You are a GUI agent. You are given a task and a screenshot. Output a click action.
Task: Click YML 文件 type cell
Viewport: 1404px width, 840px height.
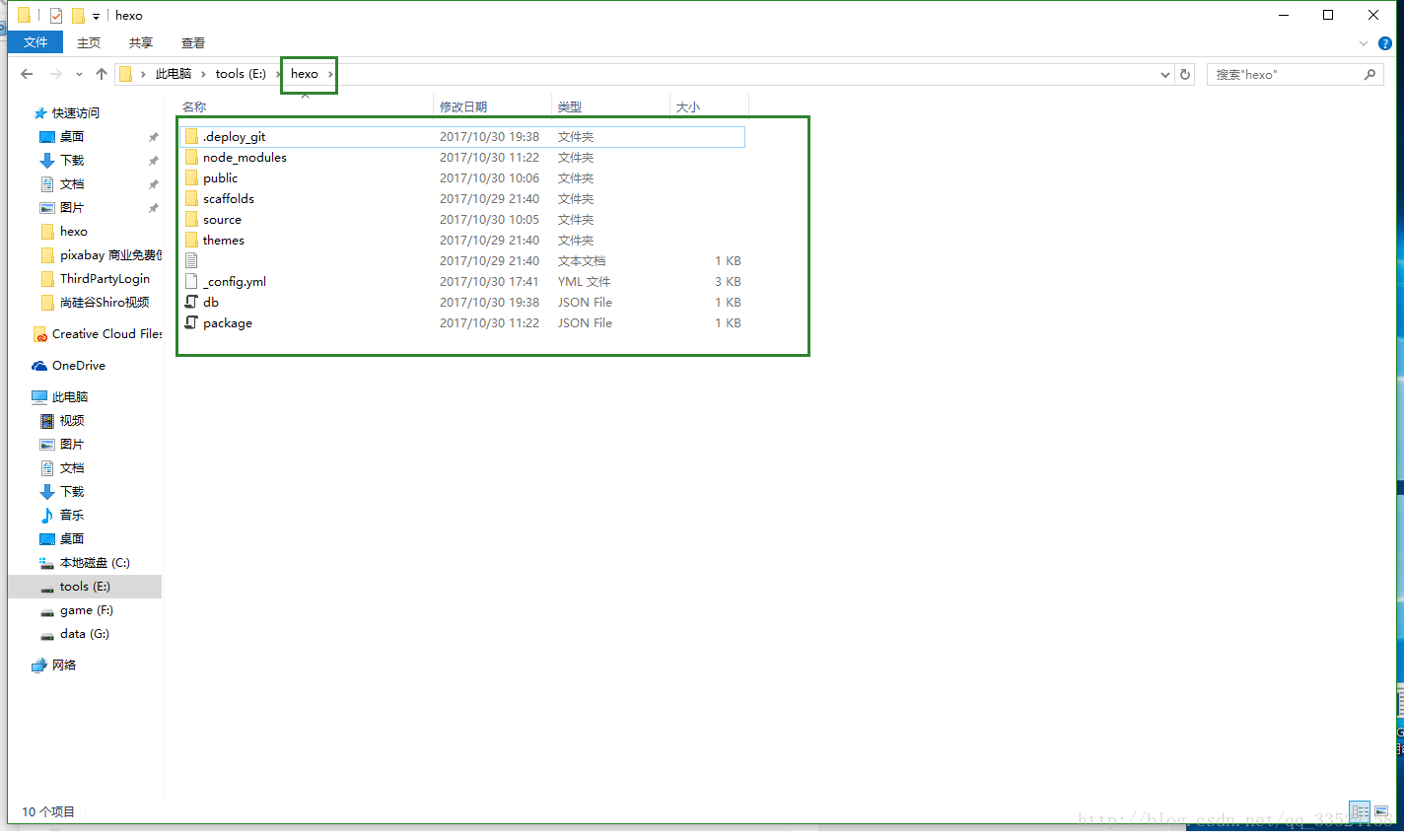click(584, 282)
